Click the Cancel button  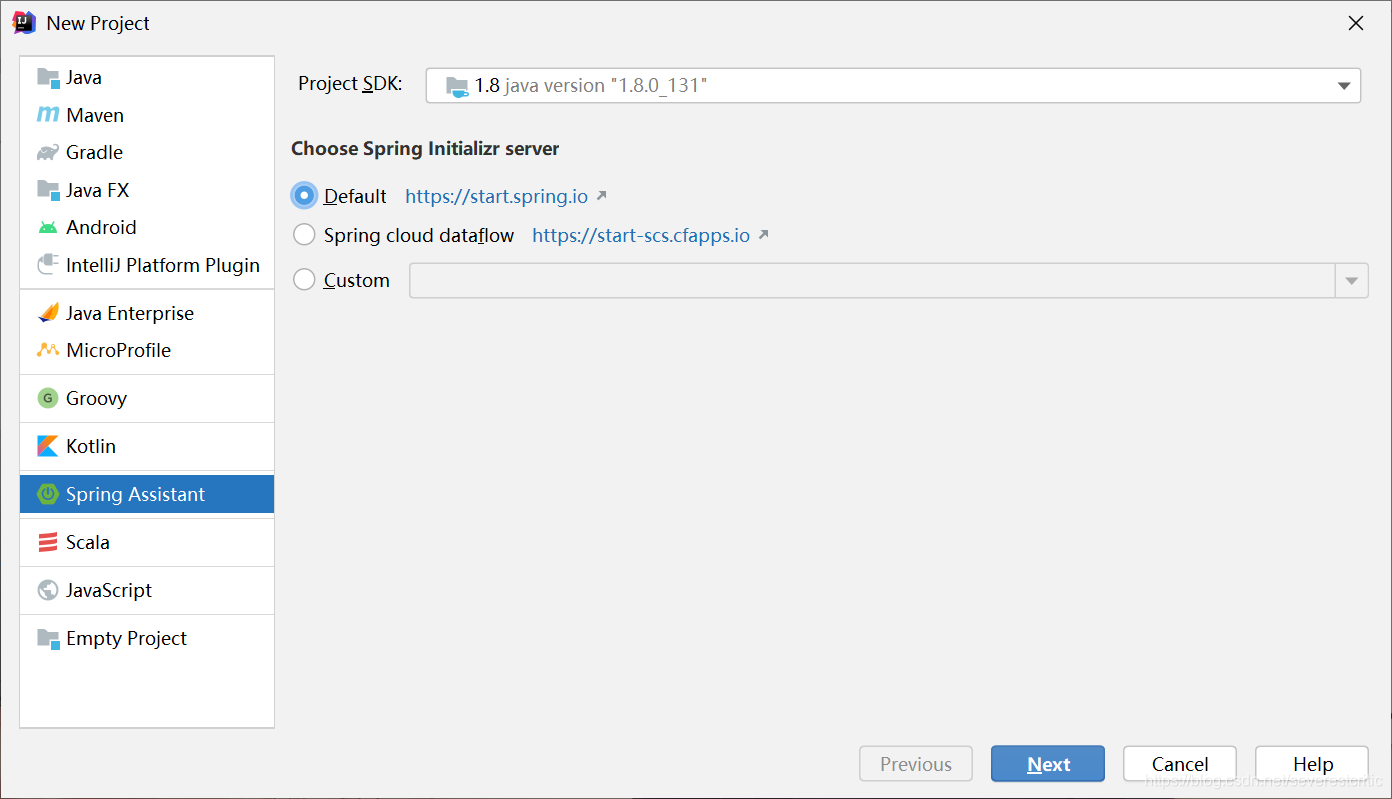[1180, 764]
